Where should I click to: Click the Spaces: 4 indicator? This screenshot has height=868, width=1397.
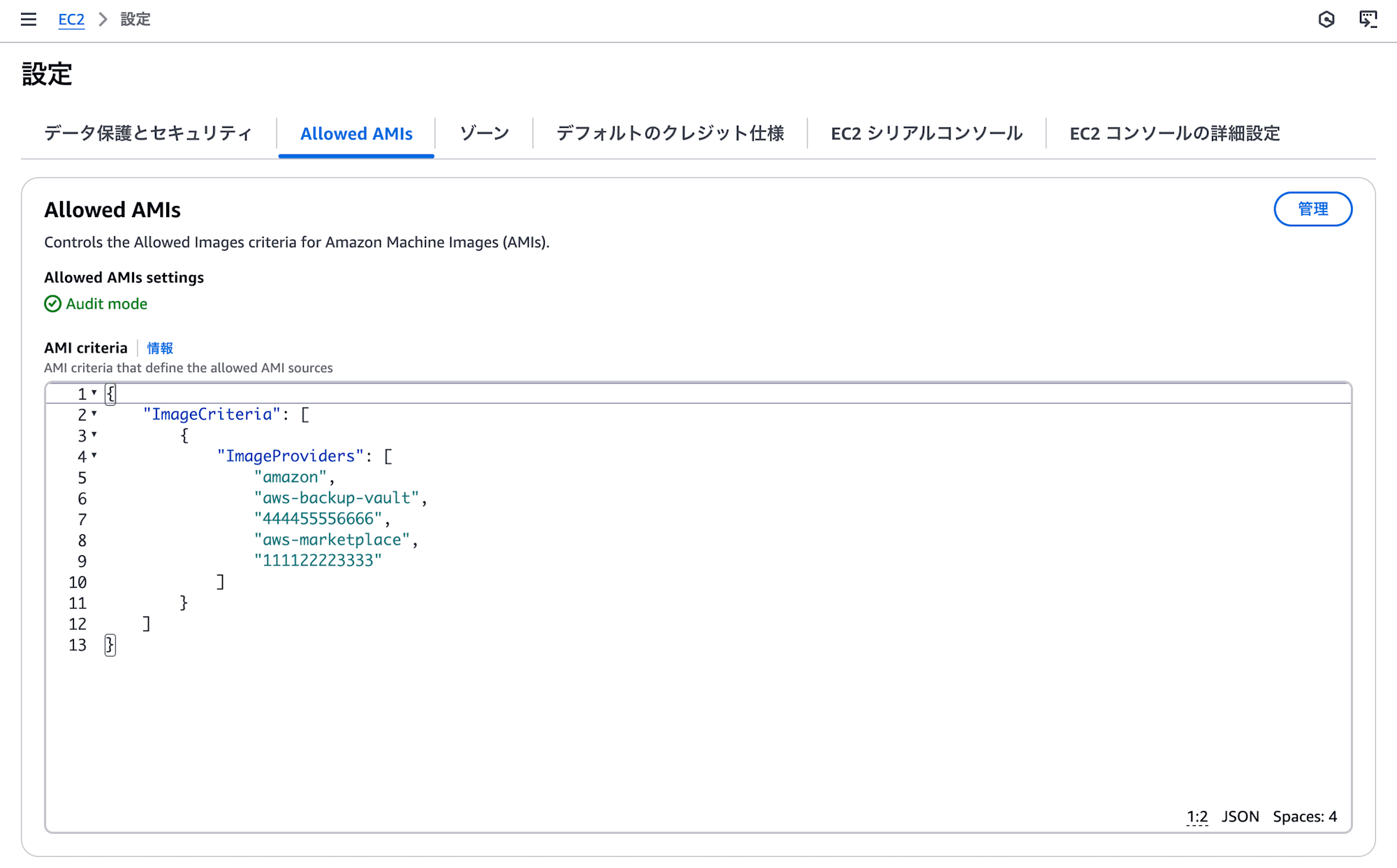pyautogui.click(x=1305, y=817)
